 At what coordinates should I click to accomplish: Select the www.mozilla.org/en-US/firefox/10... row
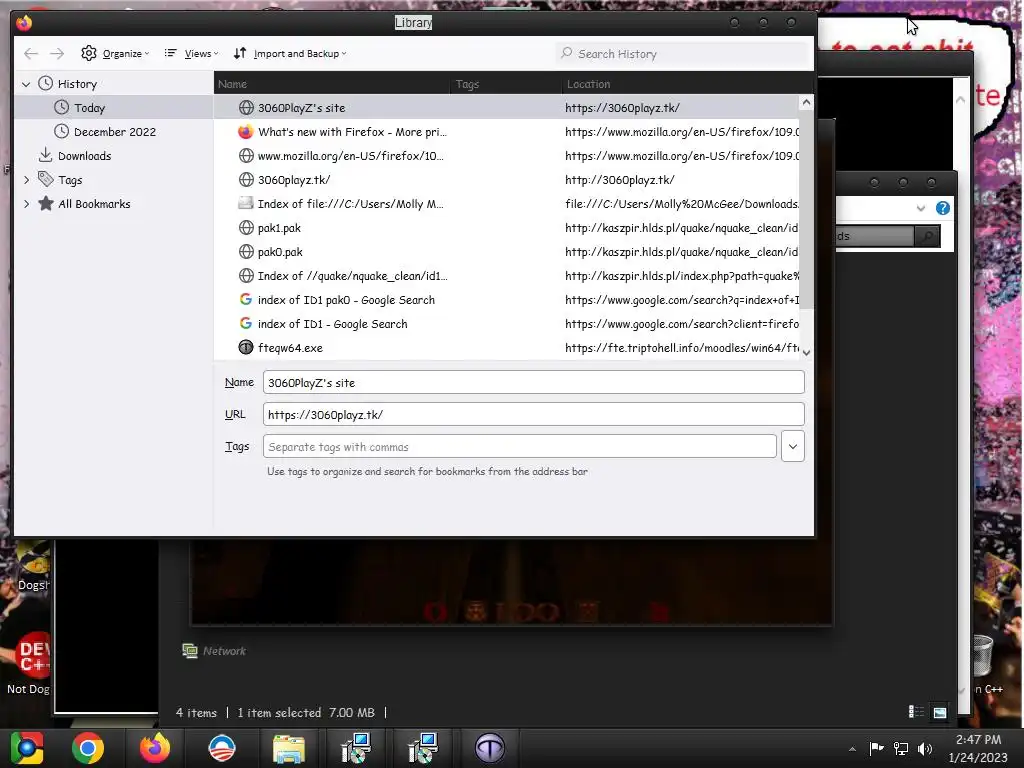click(506, 155)
